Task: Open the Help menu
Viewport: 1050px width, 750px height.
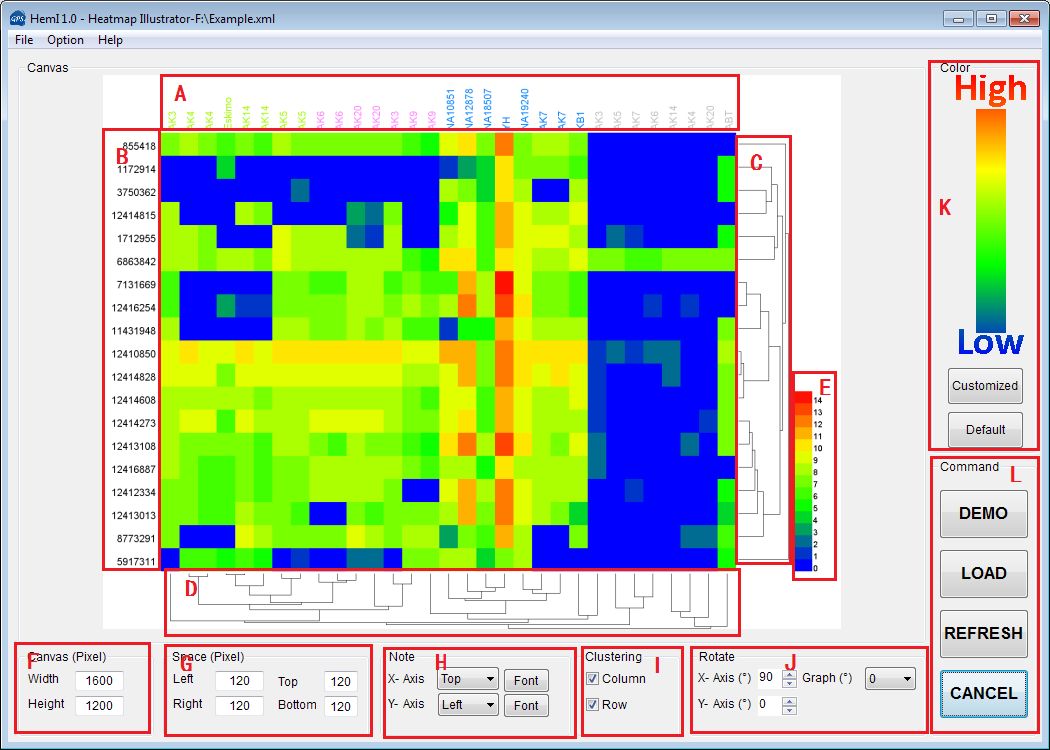Action: (x=110, y=40)
